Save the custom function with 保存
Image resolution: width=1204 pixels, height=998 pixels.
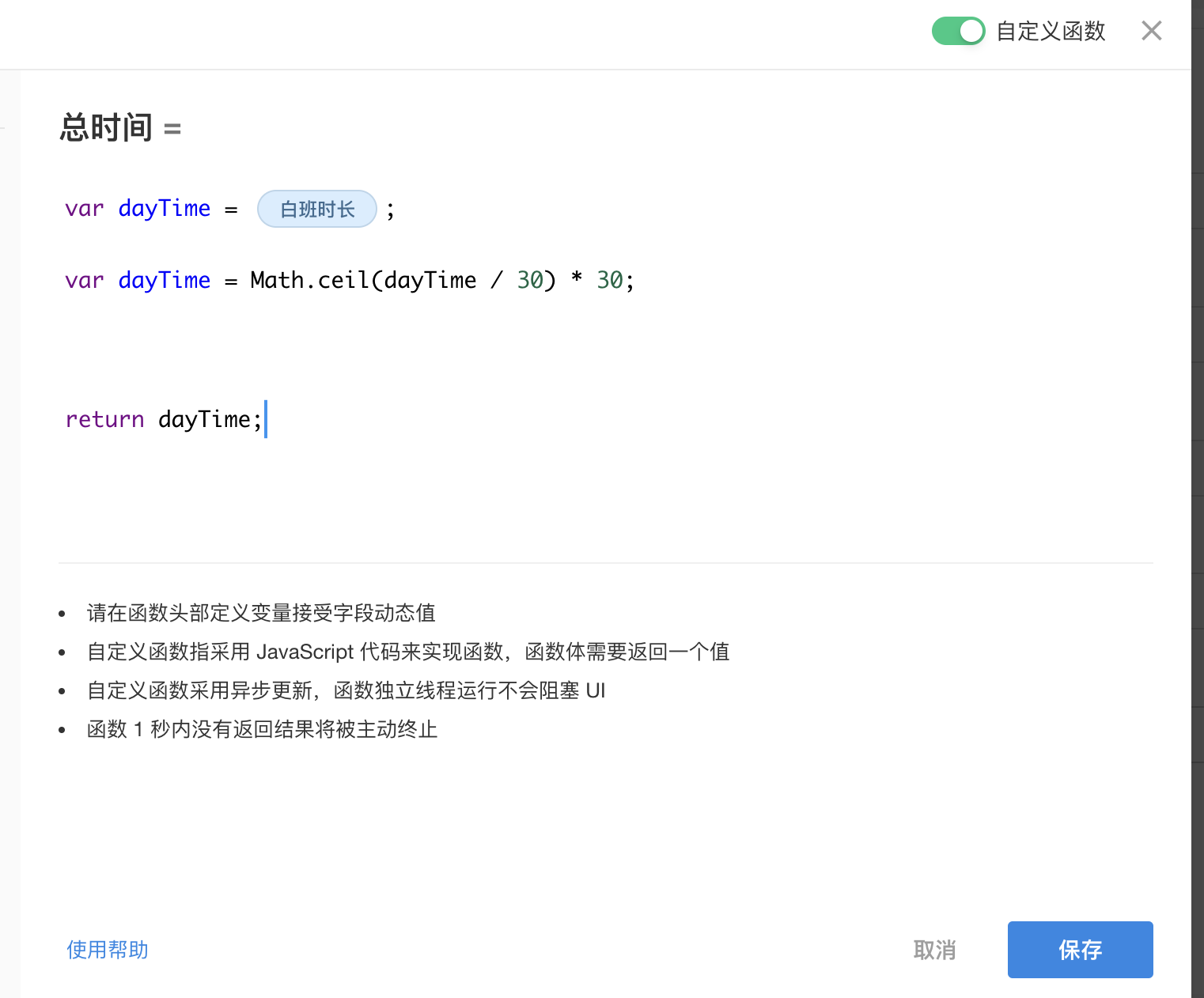point(1080,950)
